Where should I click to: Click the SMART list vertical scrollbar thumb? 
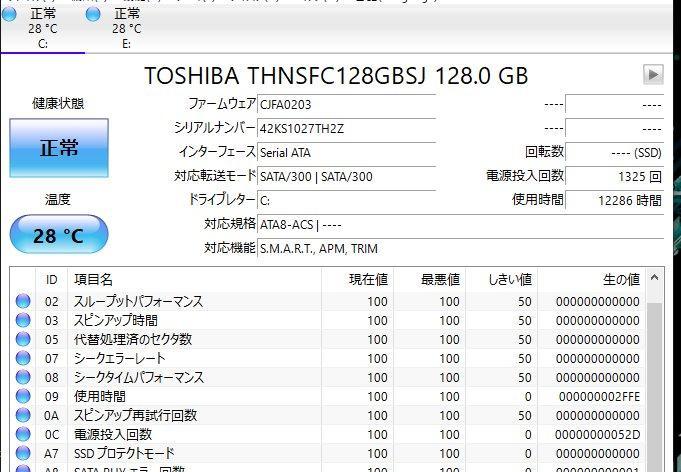coord(655,386)
